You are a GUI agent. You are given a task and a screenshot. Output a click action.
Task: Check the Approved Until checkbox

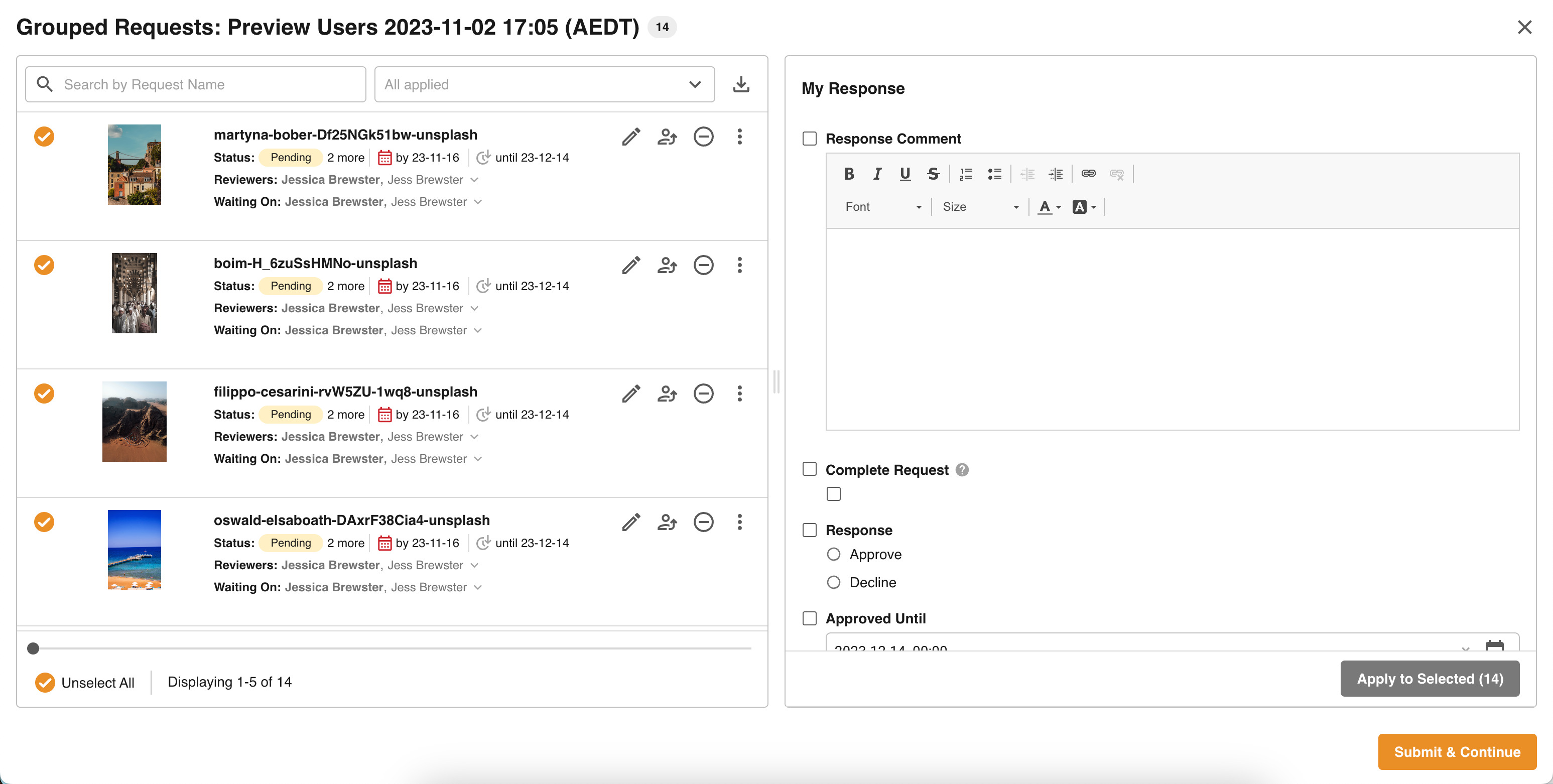pos(810,618)
